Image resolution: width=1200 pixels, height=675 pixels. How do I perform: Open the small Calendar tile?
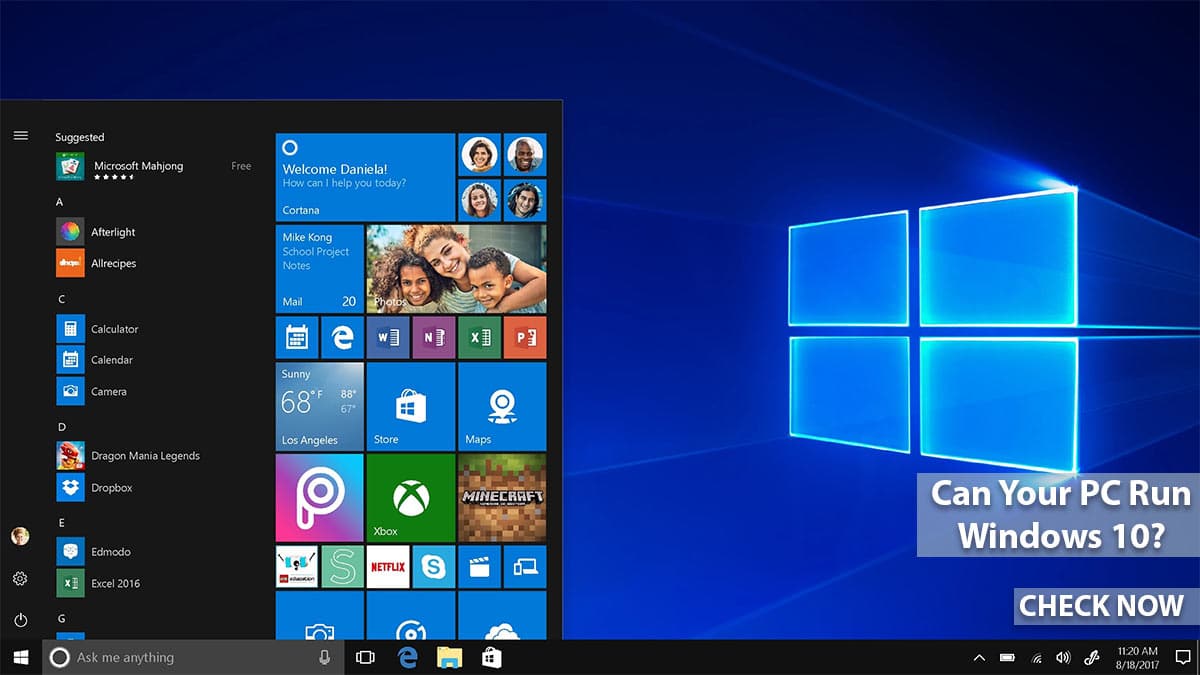297,337
